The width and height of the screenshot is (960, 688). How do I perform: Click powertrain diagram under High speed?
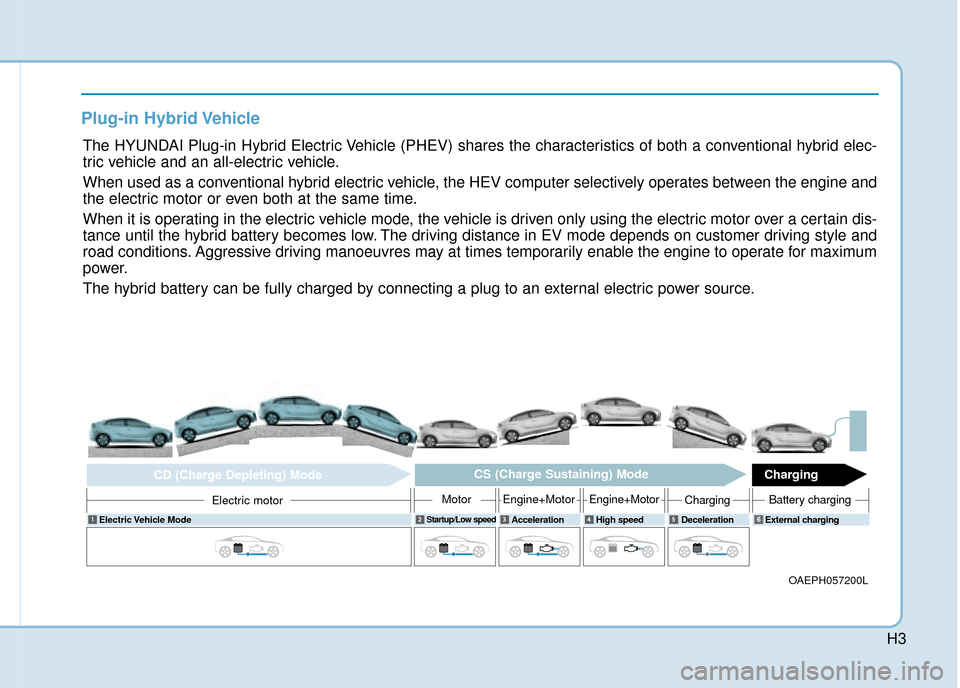tap(624, 547)
